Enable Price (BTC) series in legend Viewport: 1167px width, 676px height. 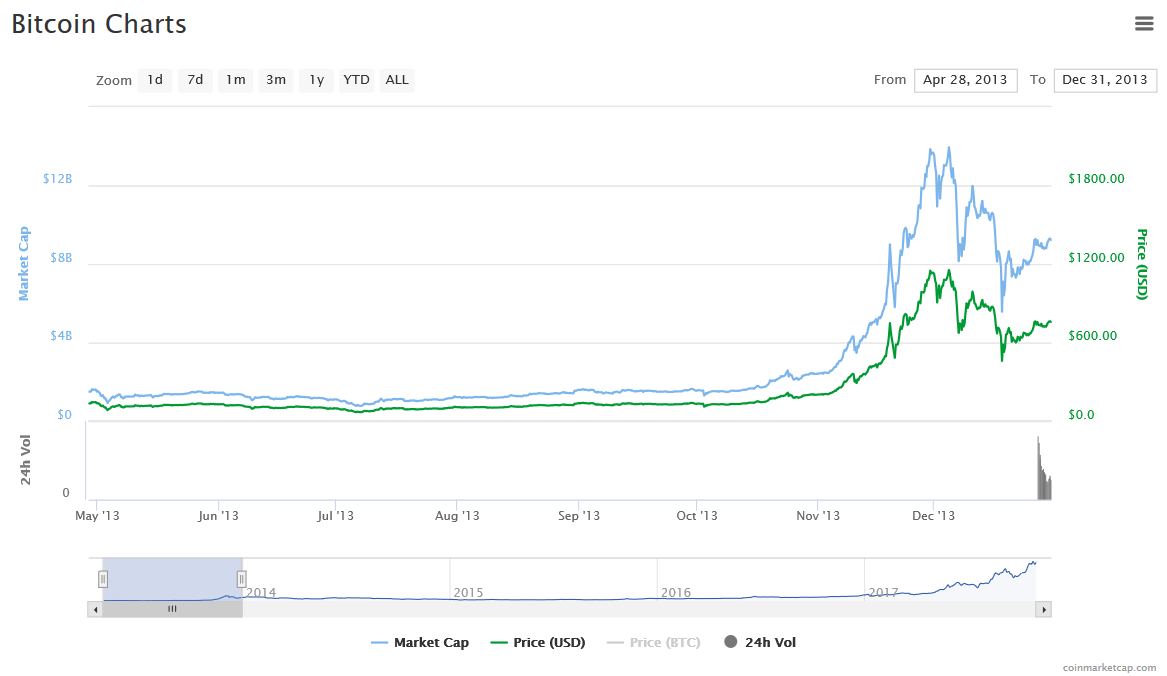click(x=654, y=642)
